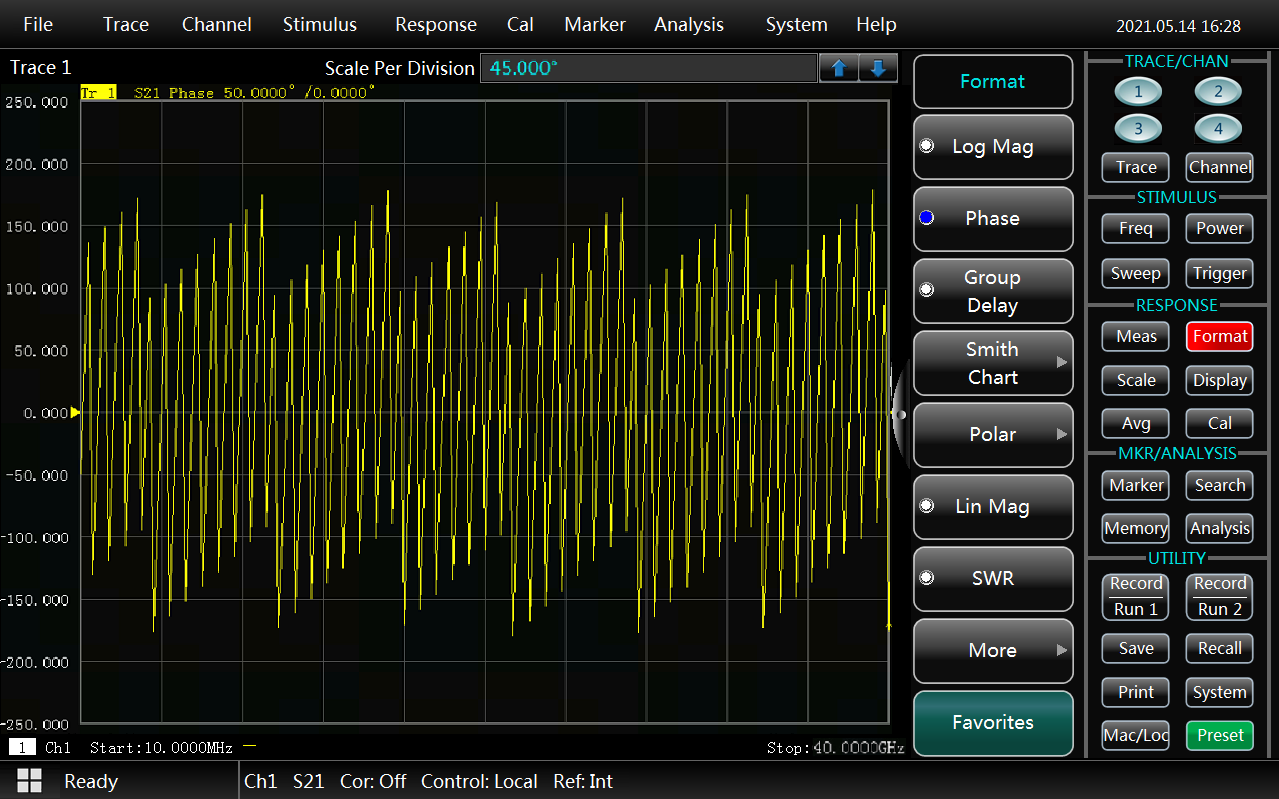Open the Favorites panel
1279x799 pixels.
[993, 723]
